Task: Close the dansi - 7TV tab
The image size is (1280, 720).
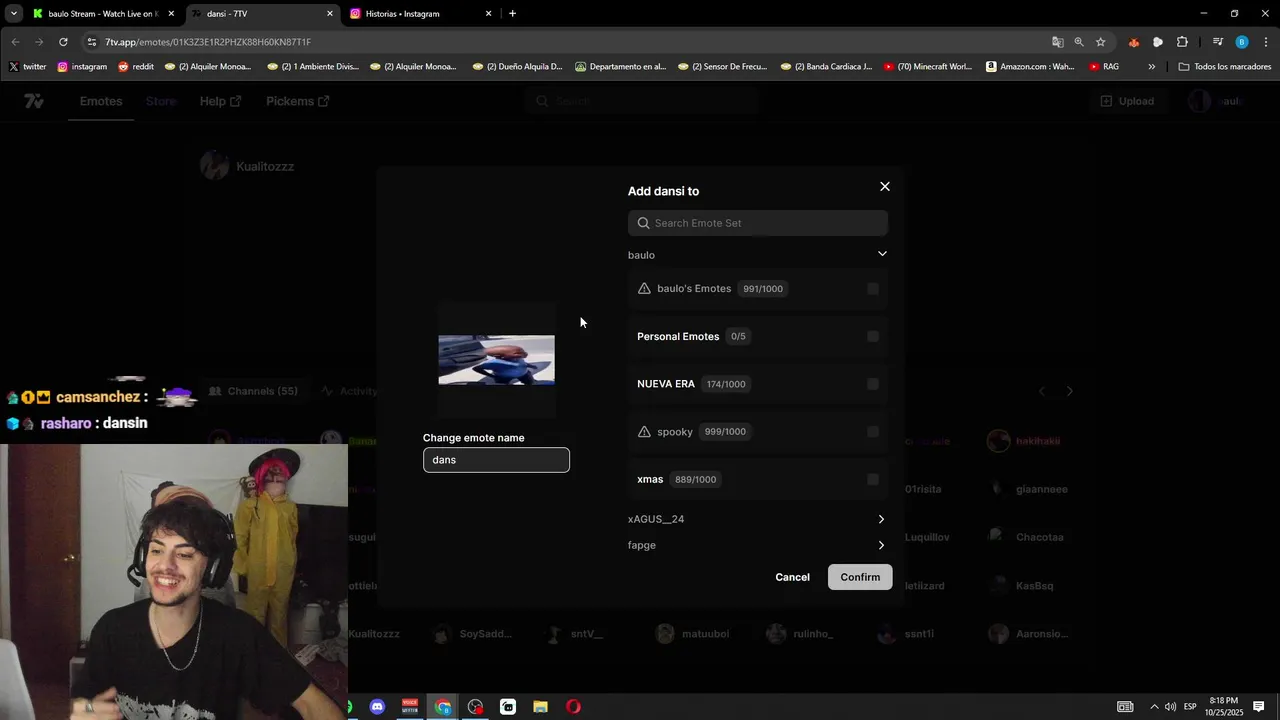Action: 330,14
